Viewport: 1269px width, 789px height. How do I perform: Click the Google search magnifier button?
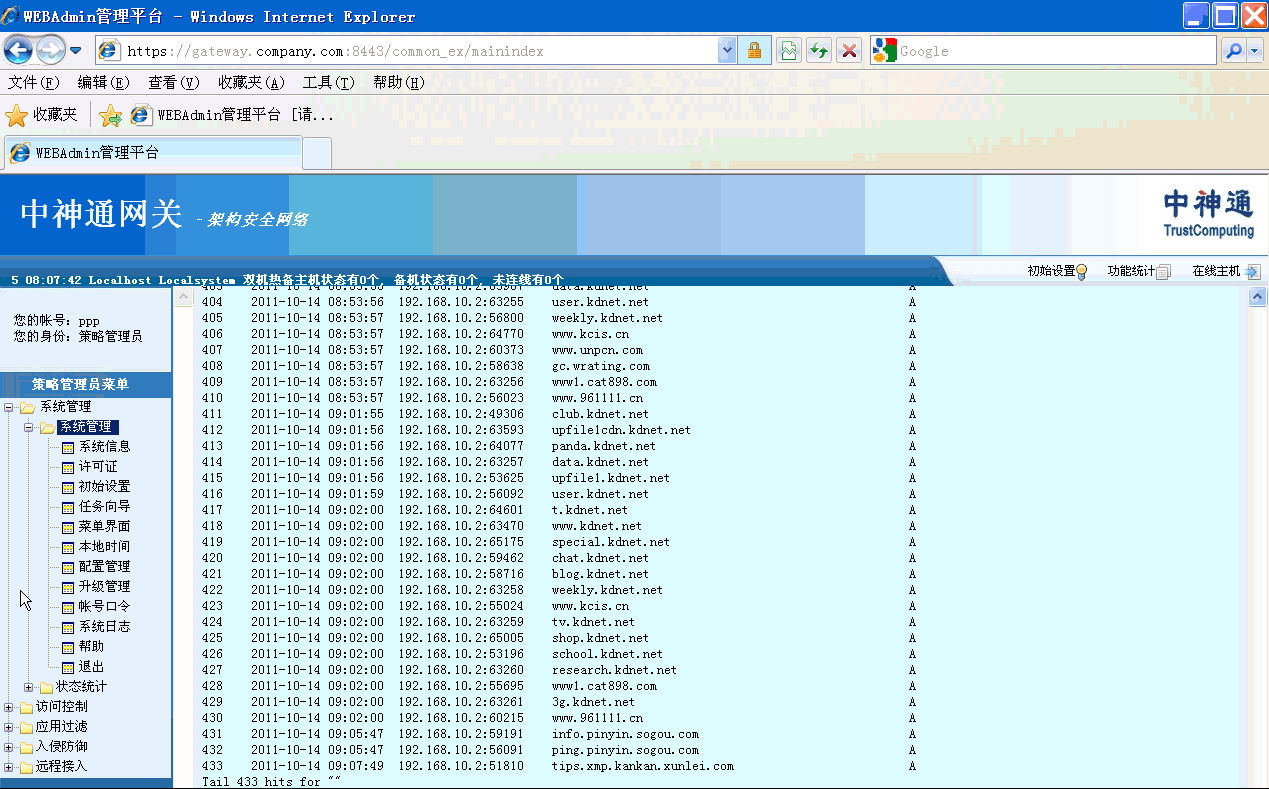pyautogui.click(x=1233, y=50)
